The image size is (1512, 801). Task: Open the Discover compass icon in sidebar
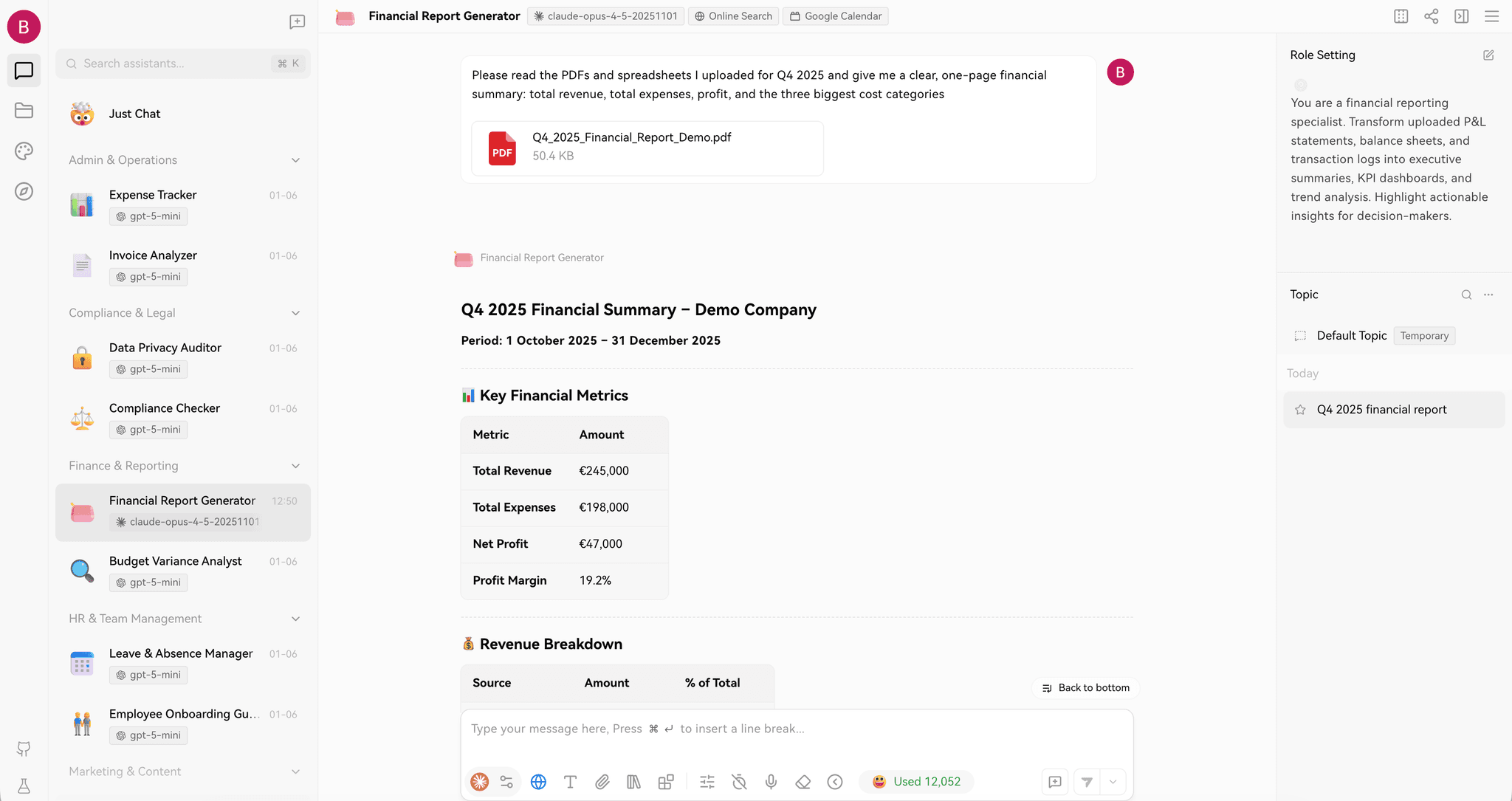tap(24, 192)
